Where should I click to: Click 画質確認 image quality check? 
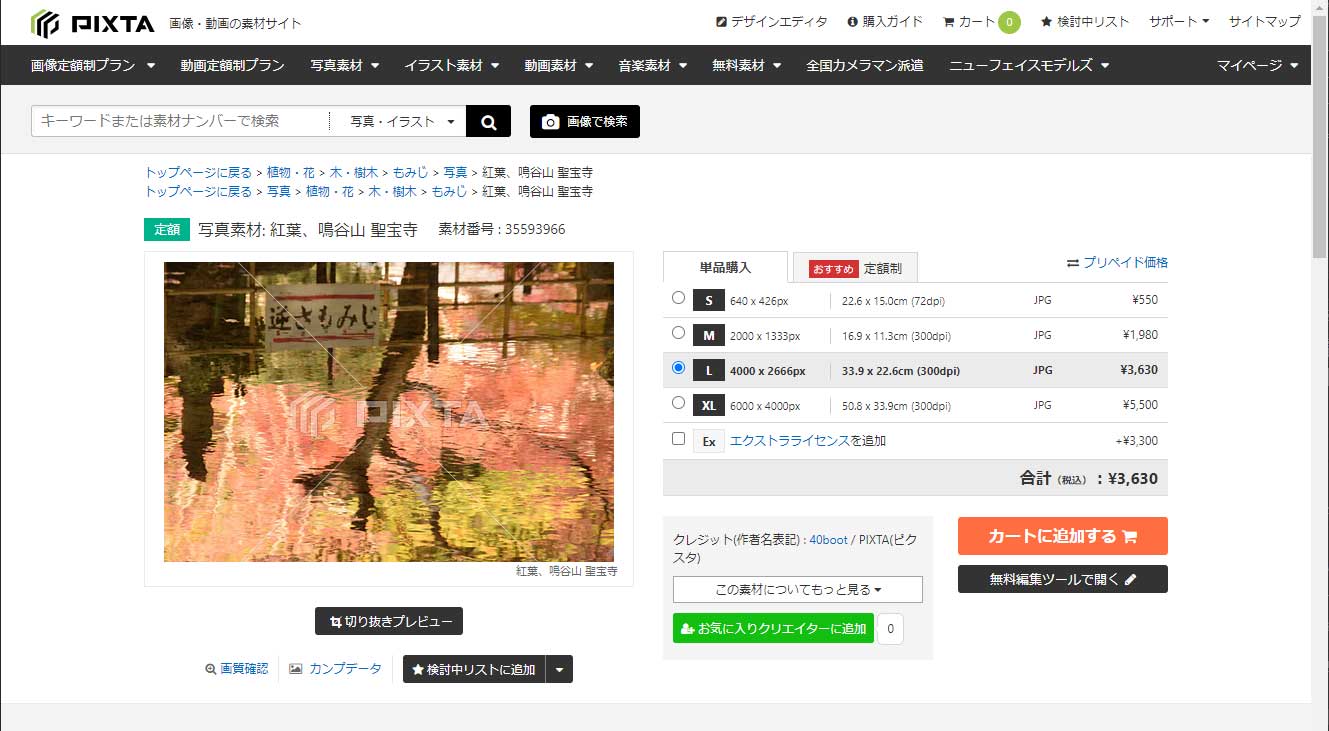coord(237,669)
